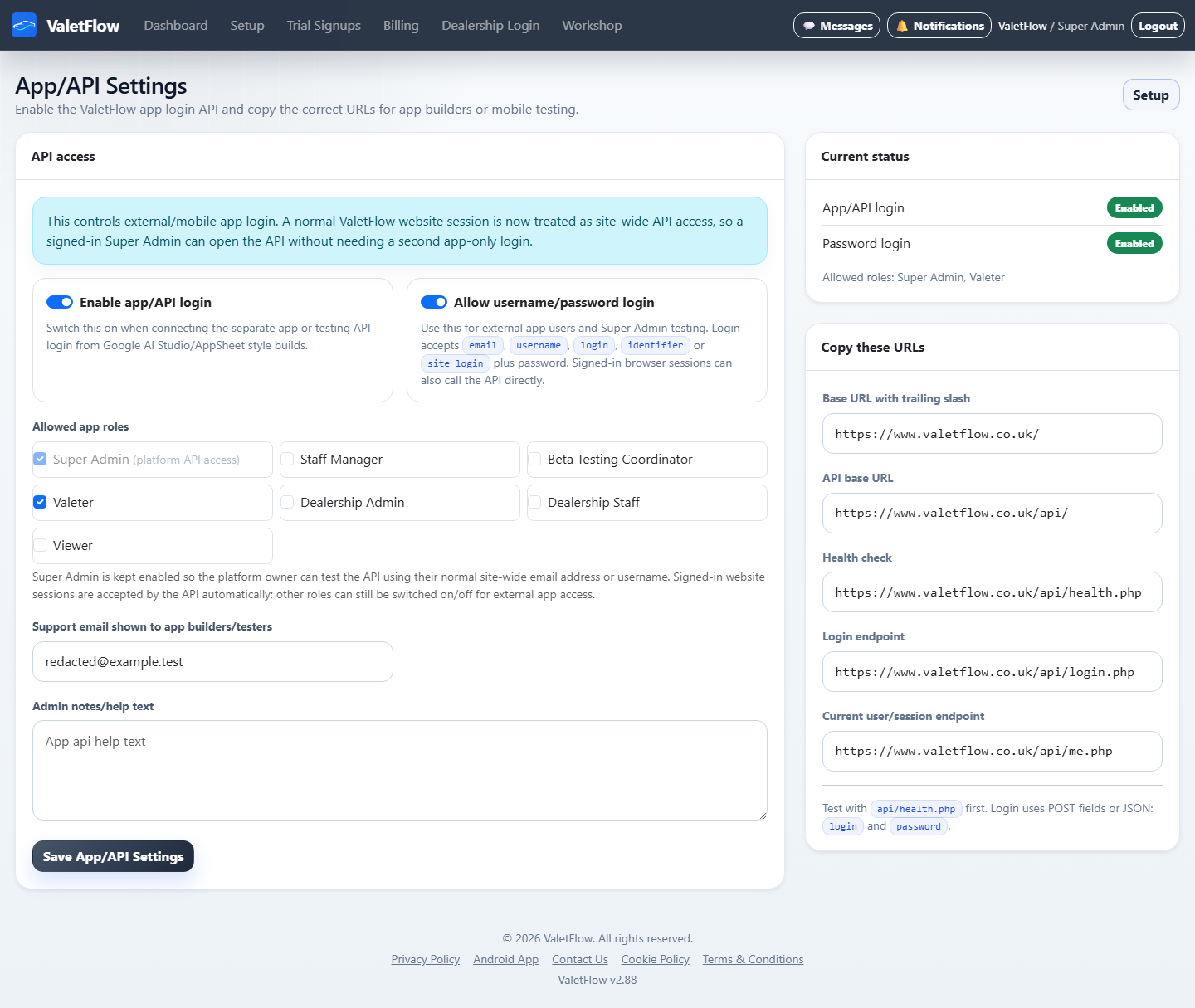The height and width of the screenshot is (1008, 1195).
Task: Click the Login endpoint URL field
Action: [x=992, y=671]
